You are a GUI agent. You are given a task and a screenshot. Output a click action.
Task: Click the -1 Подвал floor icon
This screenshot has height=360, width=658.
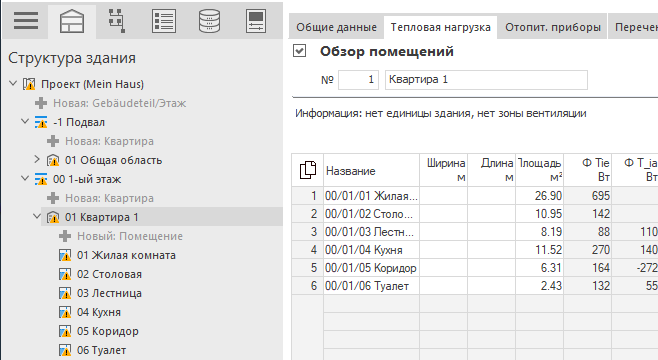(x=41, y=122)
